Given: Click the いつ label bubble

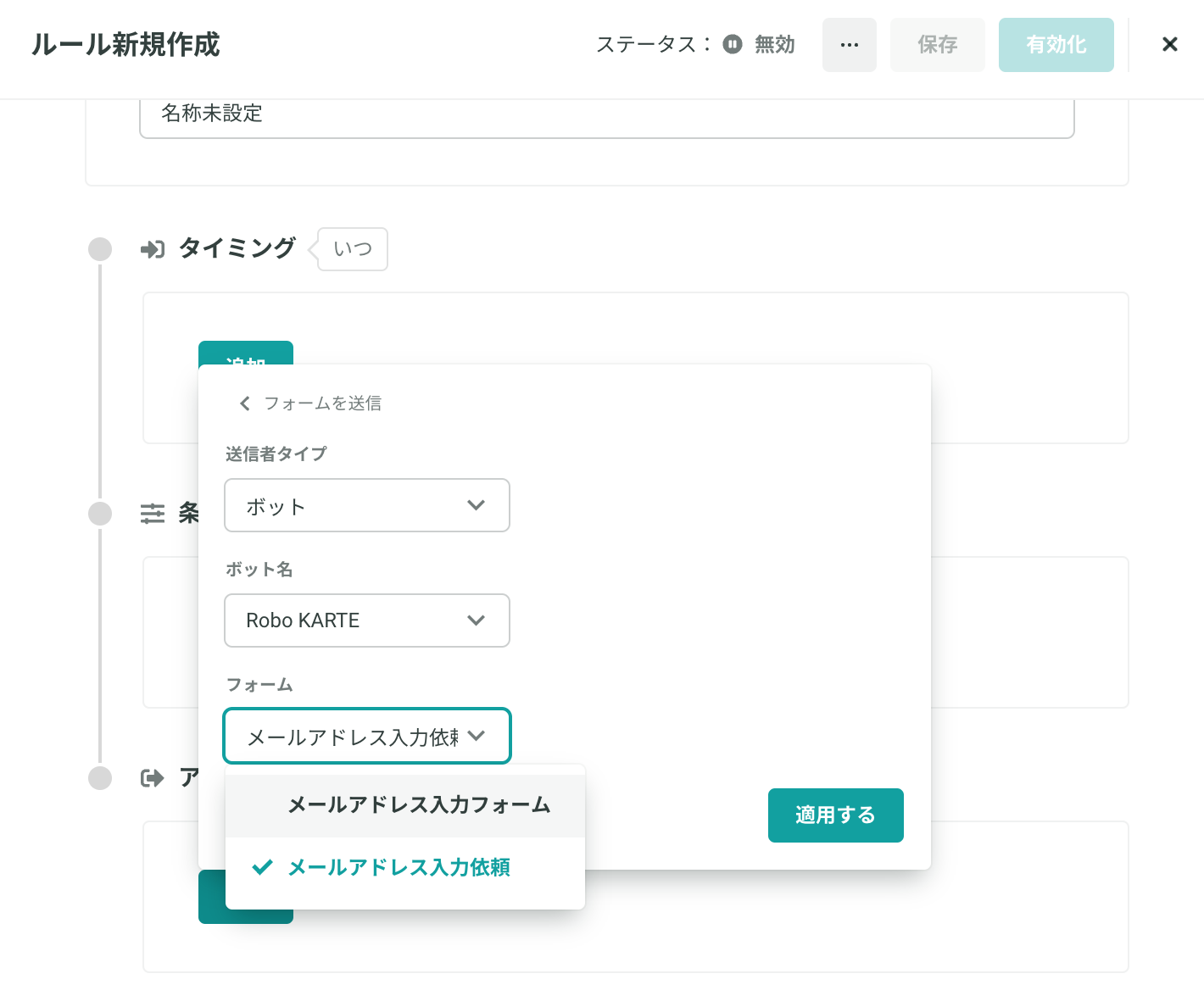Looking at the screenshot, I should [x=353, y=249].
